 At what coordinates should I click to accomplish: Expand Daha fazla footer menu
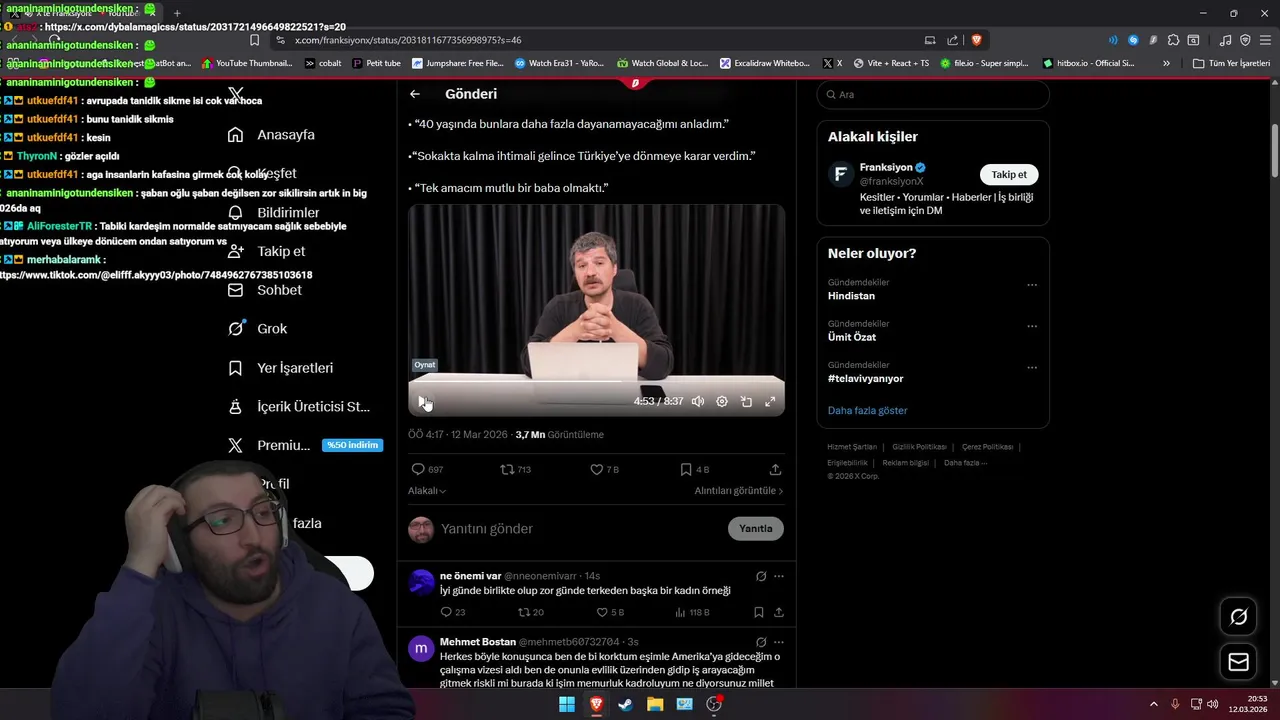coord(966,463)
